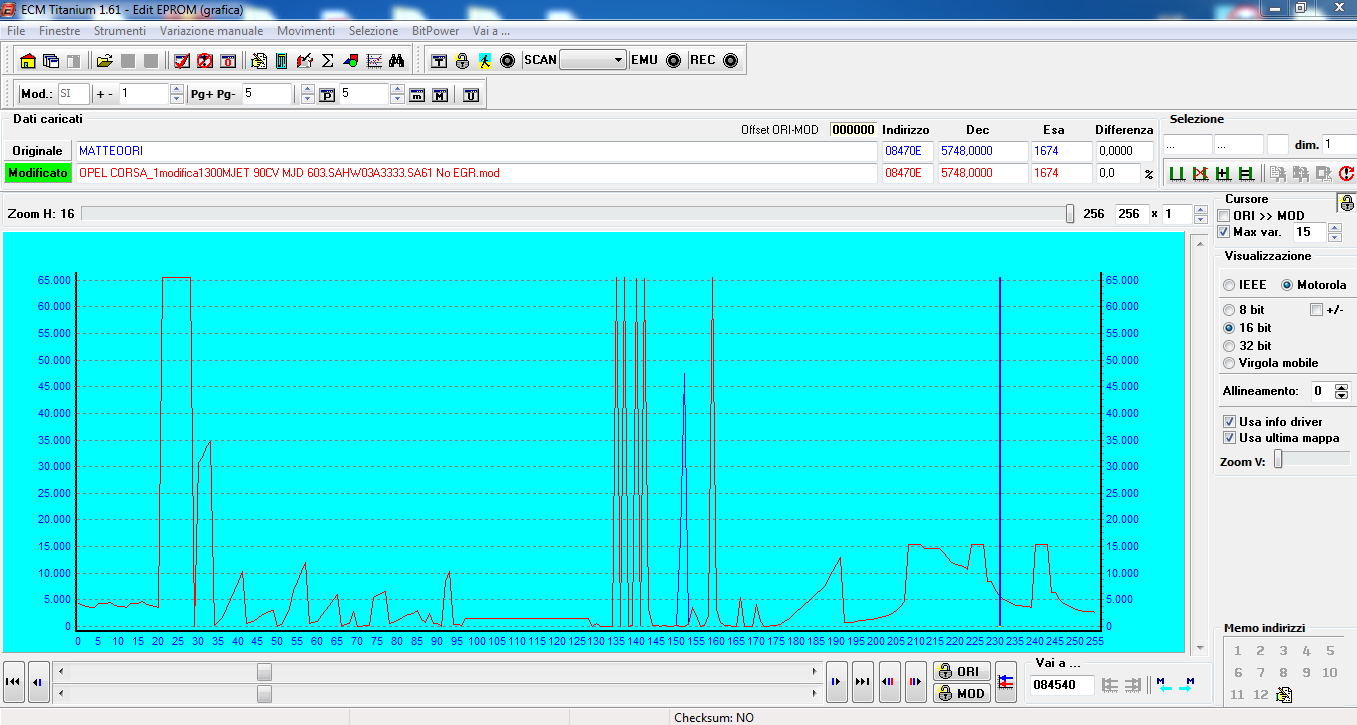Click the red-crossed selection icon in Selezione
The width and height of the screenshot is (1357, 725).
1200,174
